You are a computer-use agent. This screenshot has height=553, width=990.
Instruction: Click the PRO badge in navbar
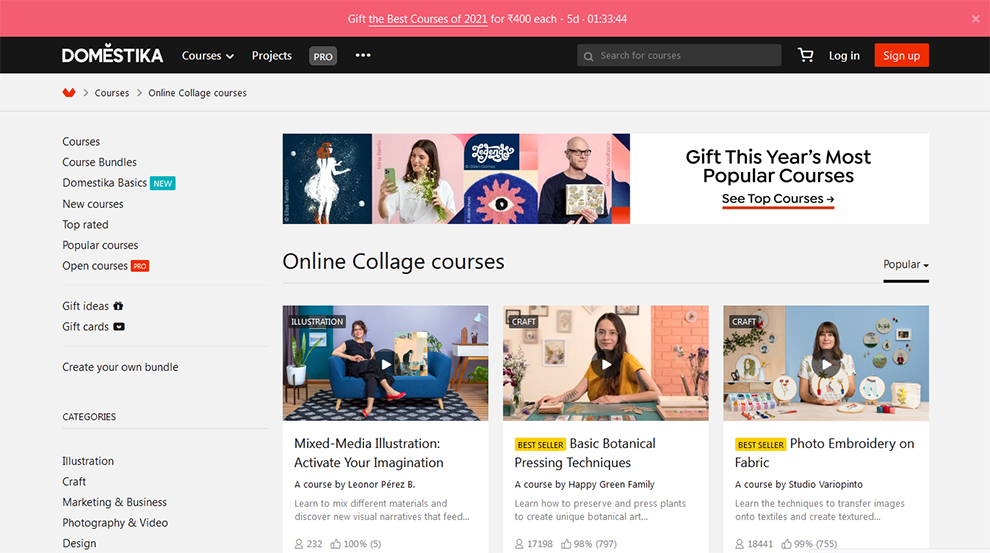click(x=323, y=56)
